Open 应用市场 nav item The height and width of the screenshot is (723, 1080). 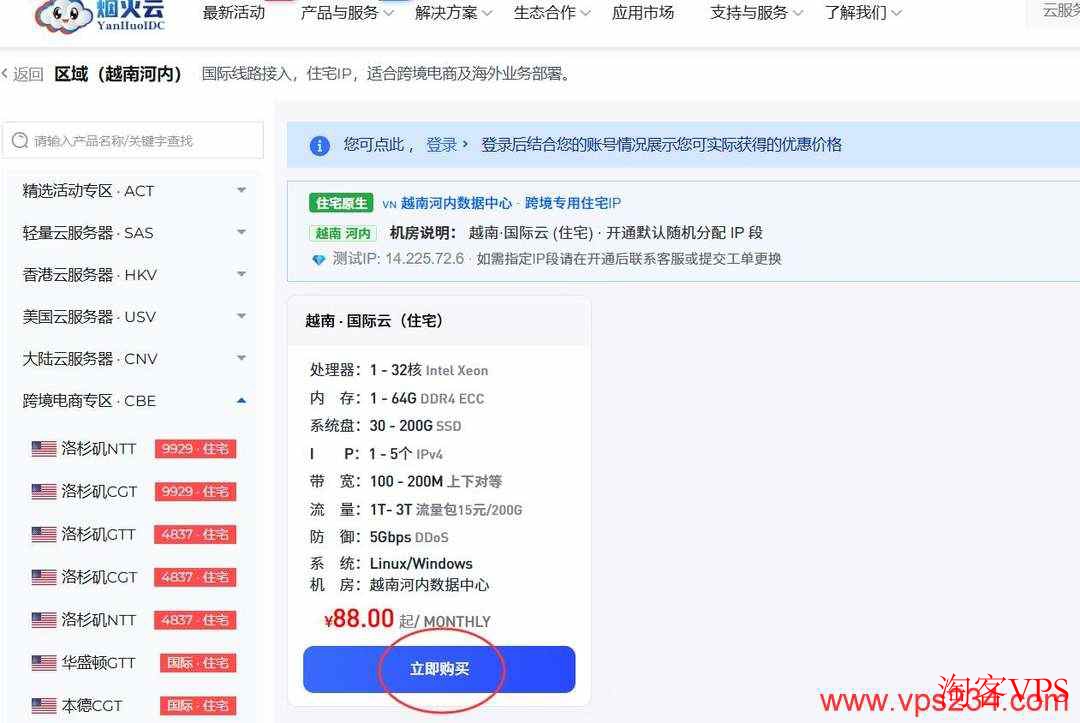point(643,12)
